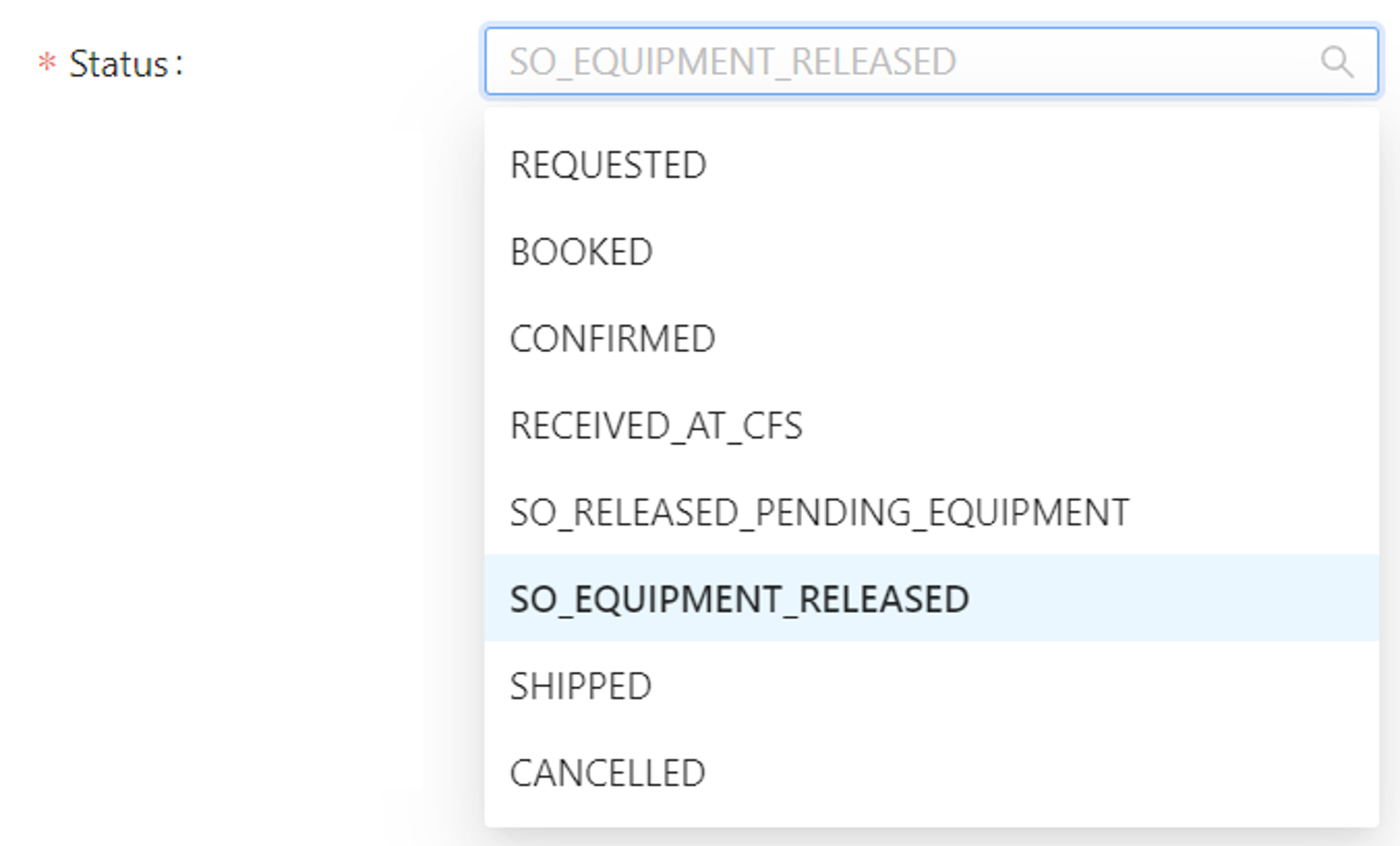
Task: Click the red required asterisk beside Status
Action: tap(47, 63)
